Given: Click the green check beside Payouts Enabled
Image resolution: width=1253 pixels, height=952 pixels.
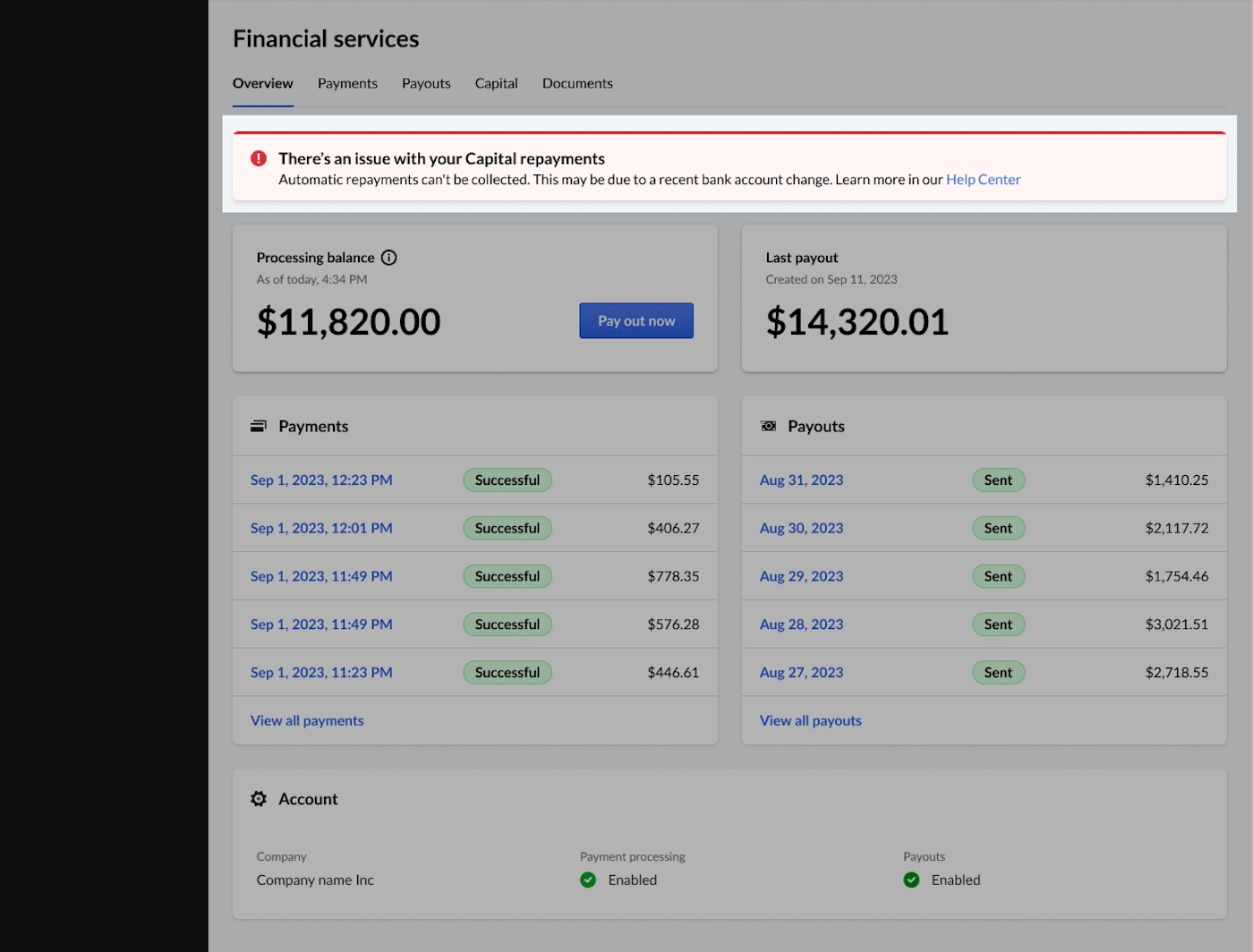Looking at the screenshot, I should [911, 880].
